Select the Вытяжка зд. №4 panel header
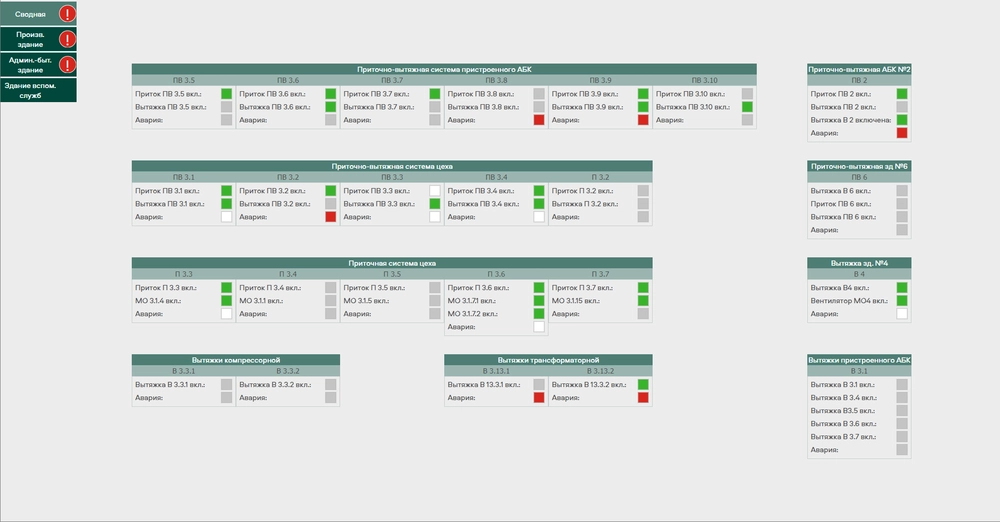1000x522 pixels. coord(859,263)
